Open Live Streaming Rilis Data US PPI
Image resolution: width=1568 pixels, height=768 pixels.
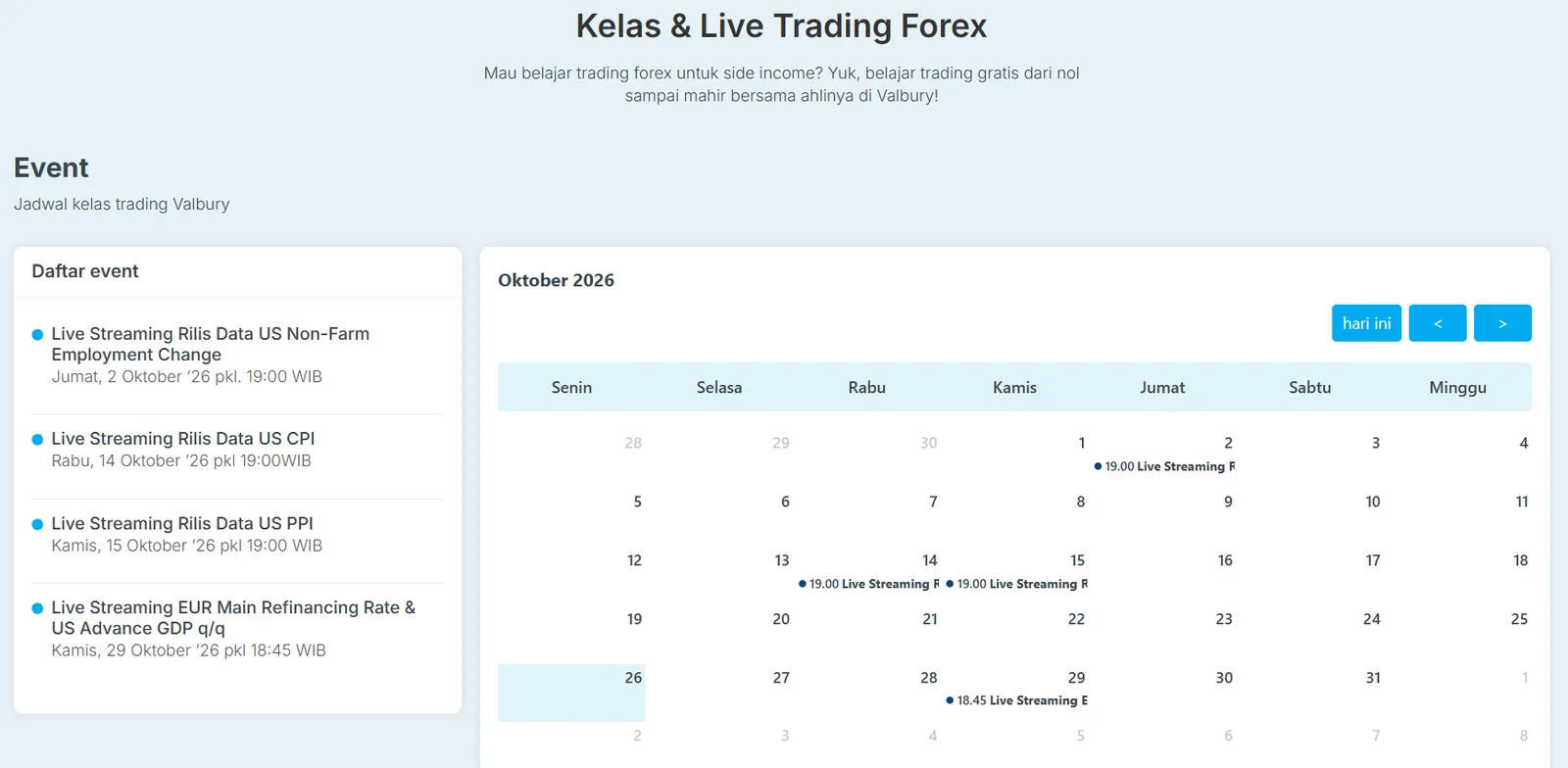182,523
